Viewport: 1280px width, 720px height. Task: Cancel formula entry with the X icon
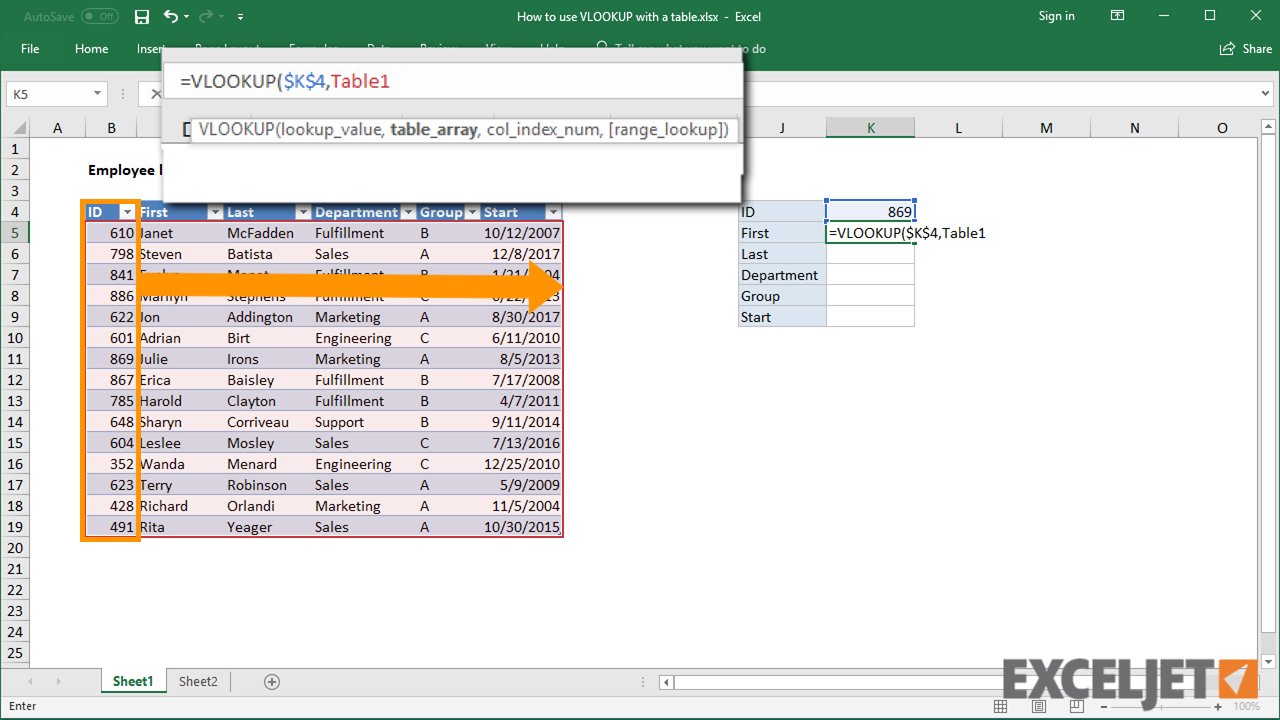tap(157, 93)
